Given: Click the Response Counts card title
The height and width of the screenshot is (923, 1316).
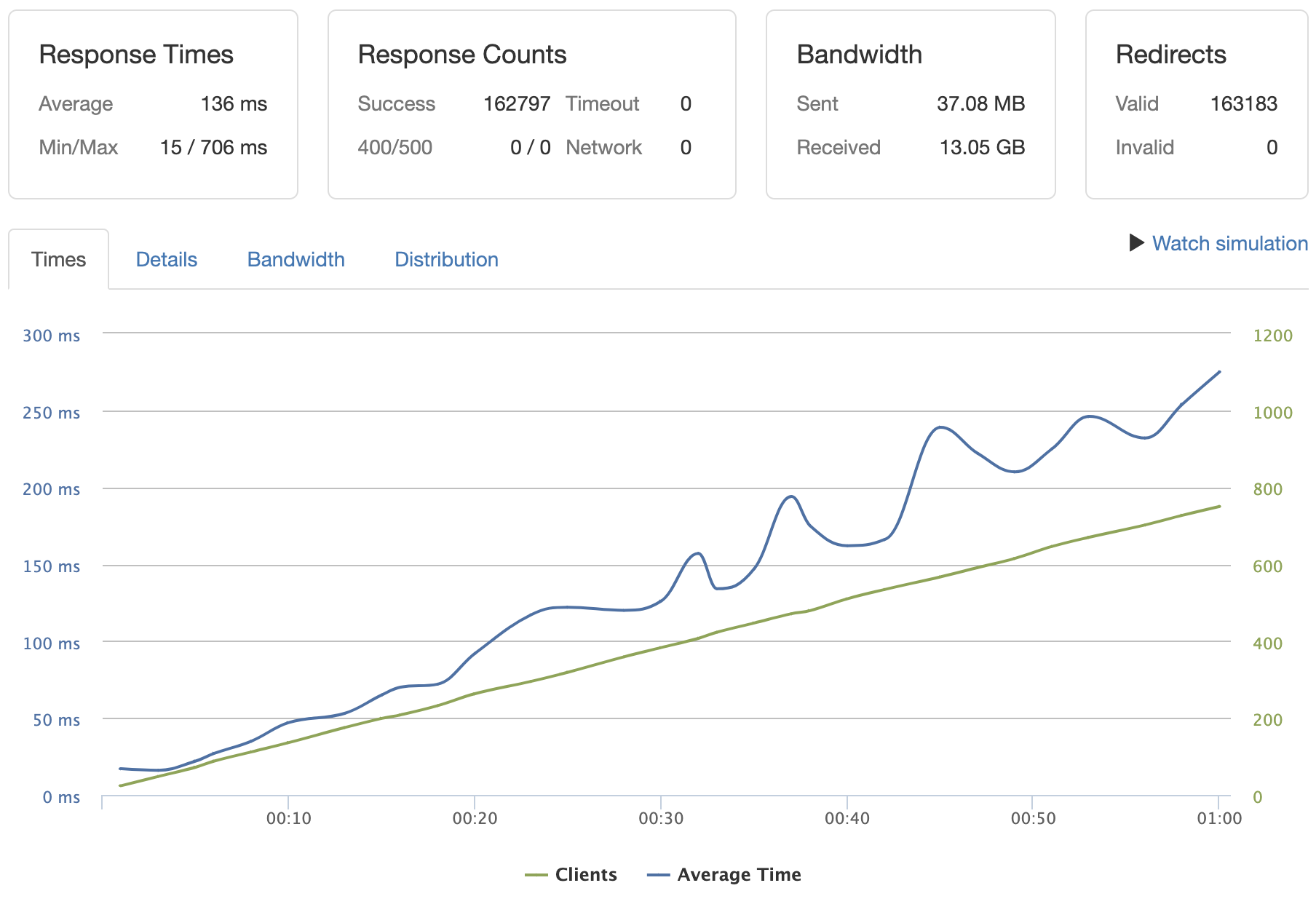Looking at the screenshot, I should [462, 55].
